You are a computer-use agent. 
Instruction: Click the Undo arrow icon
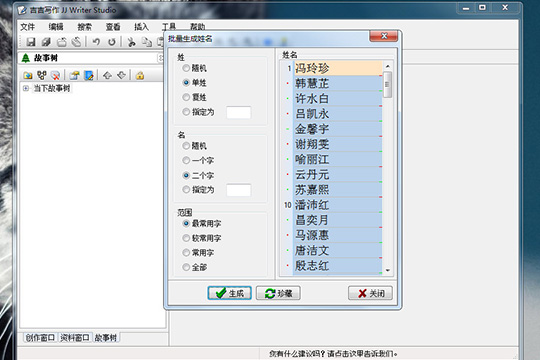(x=96, y=42)
